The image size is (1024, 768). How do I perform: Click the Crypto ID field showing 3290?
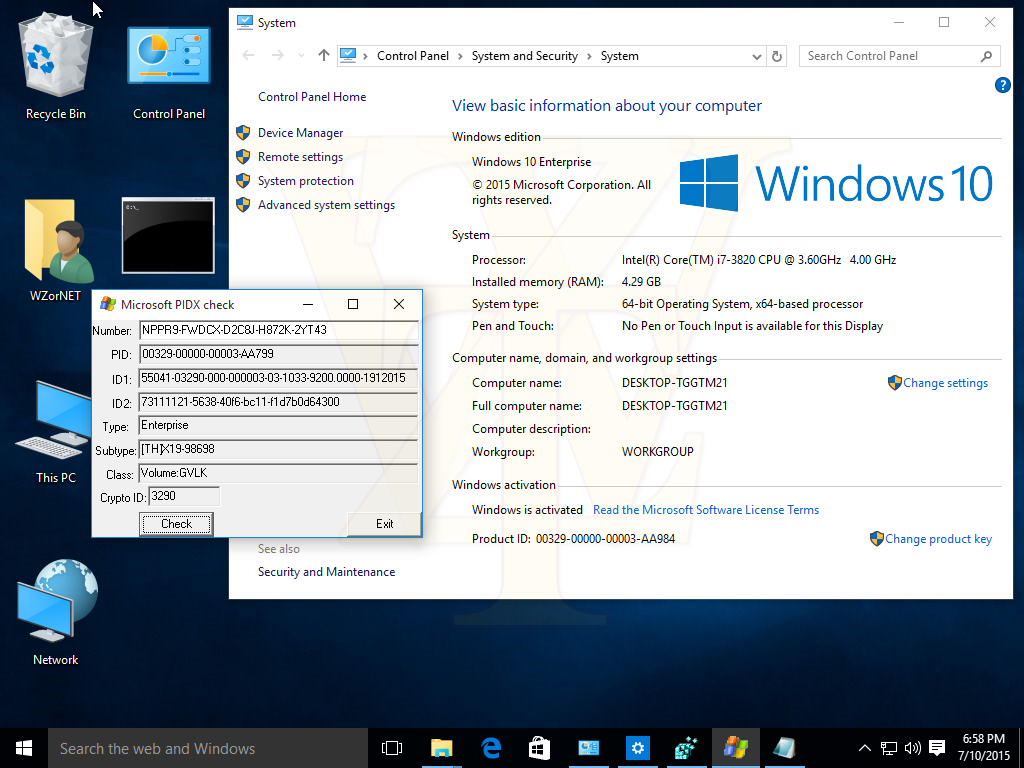click(184, 496)
